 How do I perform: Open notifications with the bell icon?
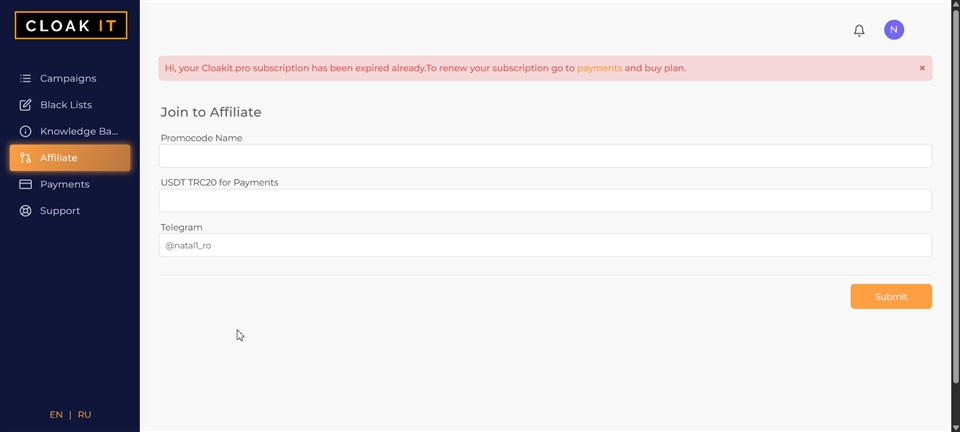pos(859,30)
